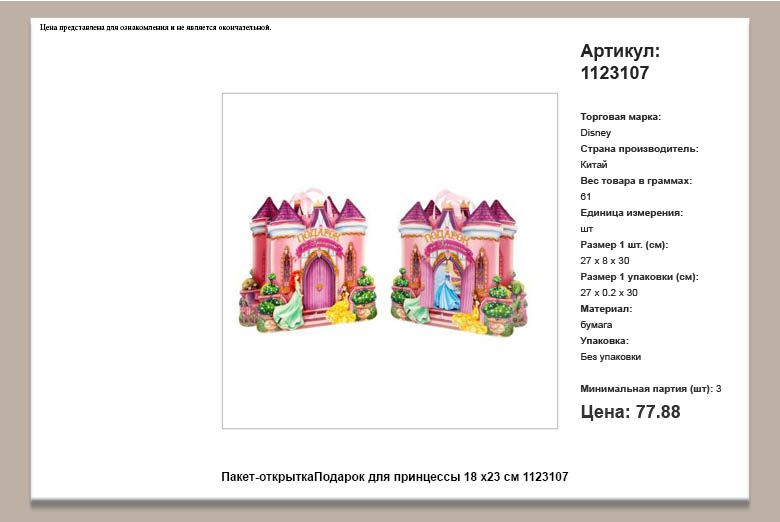Click the price disclaimer note at top

pos(156,27)
